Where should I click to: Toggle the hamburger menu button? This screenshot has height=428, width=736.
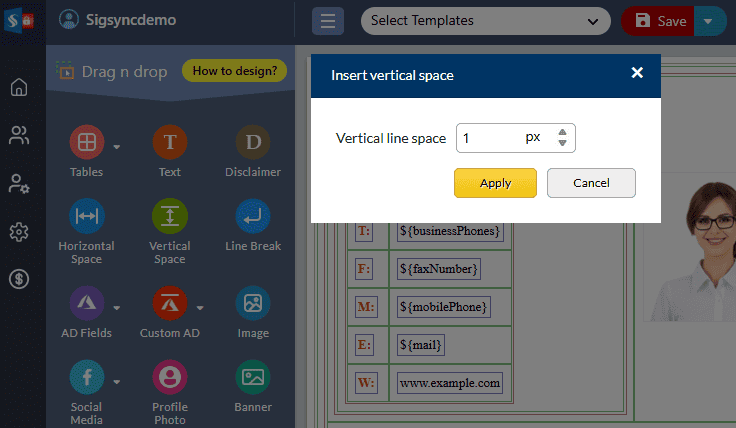coord(328,21)
